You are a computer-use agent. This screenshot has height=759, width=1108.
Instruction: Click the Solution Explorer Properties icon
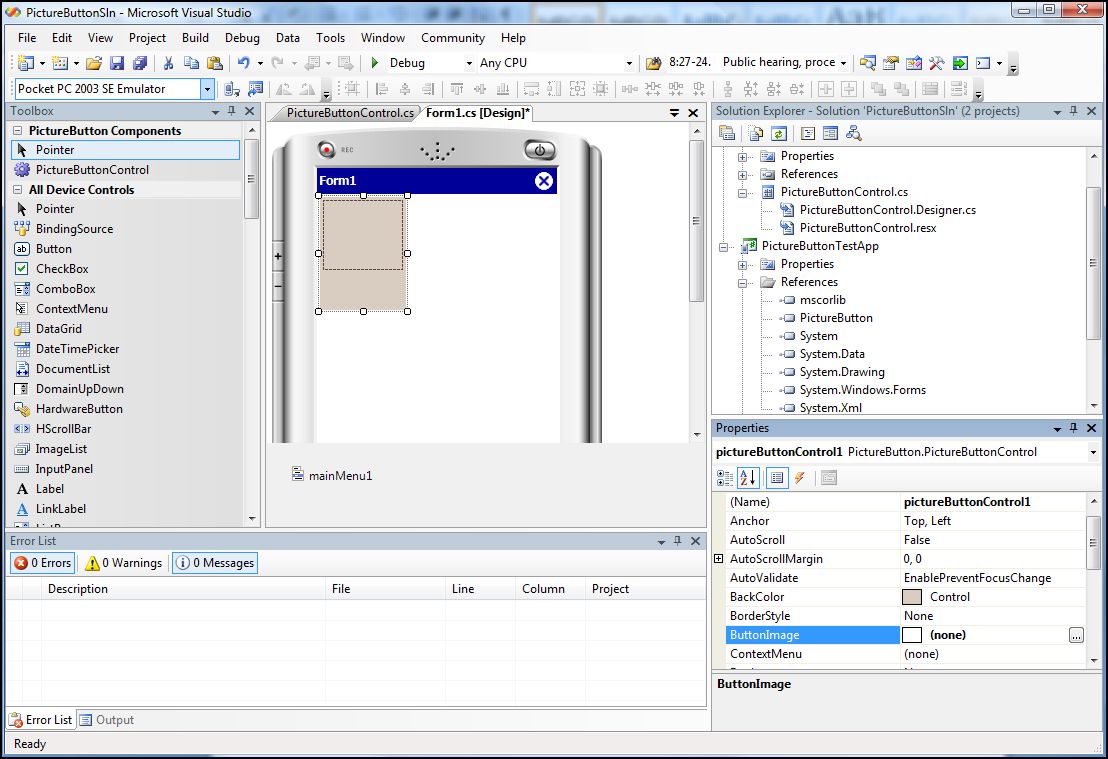726,134
